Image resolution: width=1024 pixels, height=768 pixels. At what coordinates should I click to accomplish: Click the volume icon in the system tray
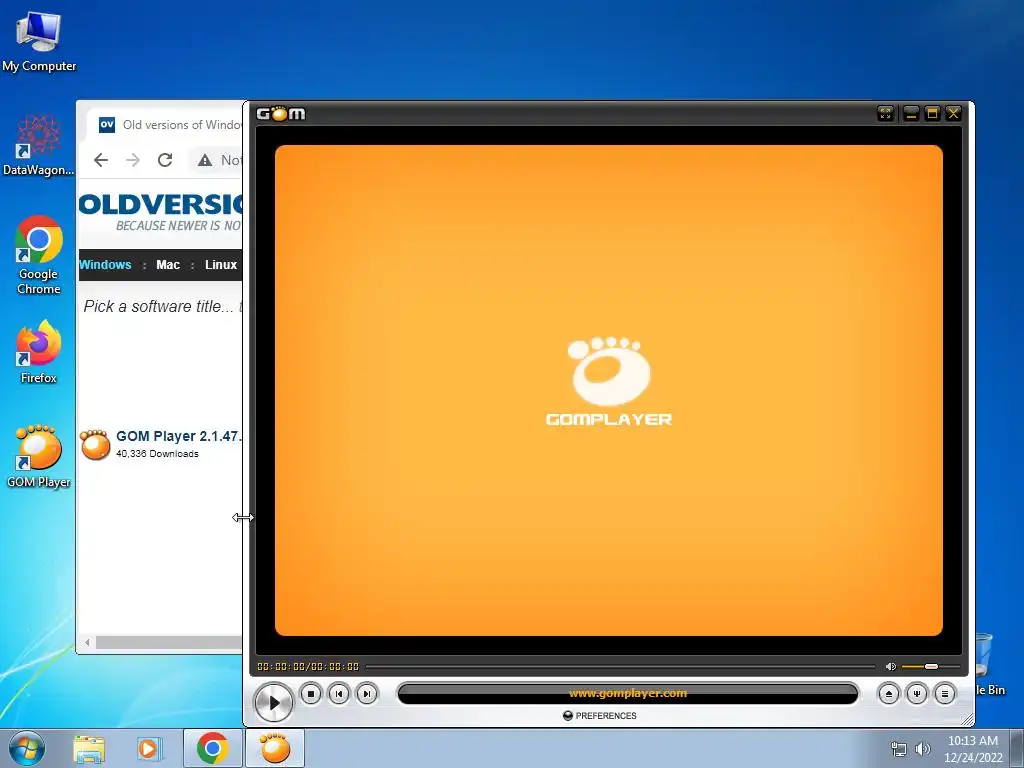[922, 749]
